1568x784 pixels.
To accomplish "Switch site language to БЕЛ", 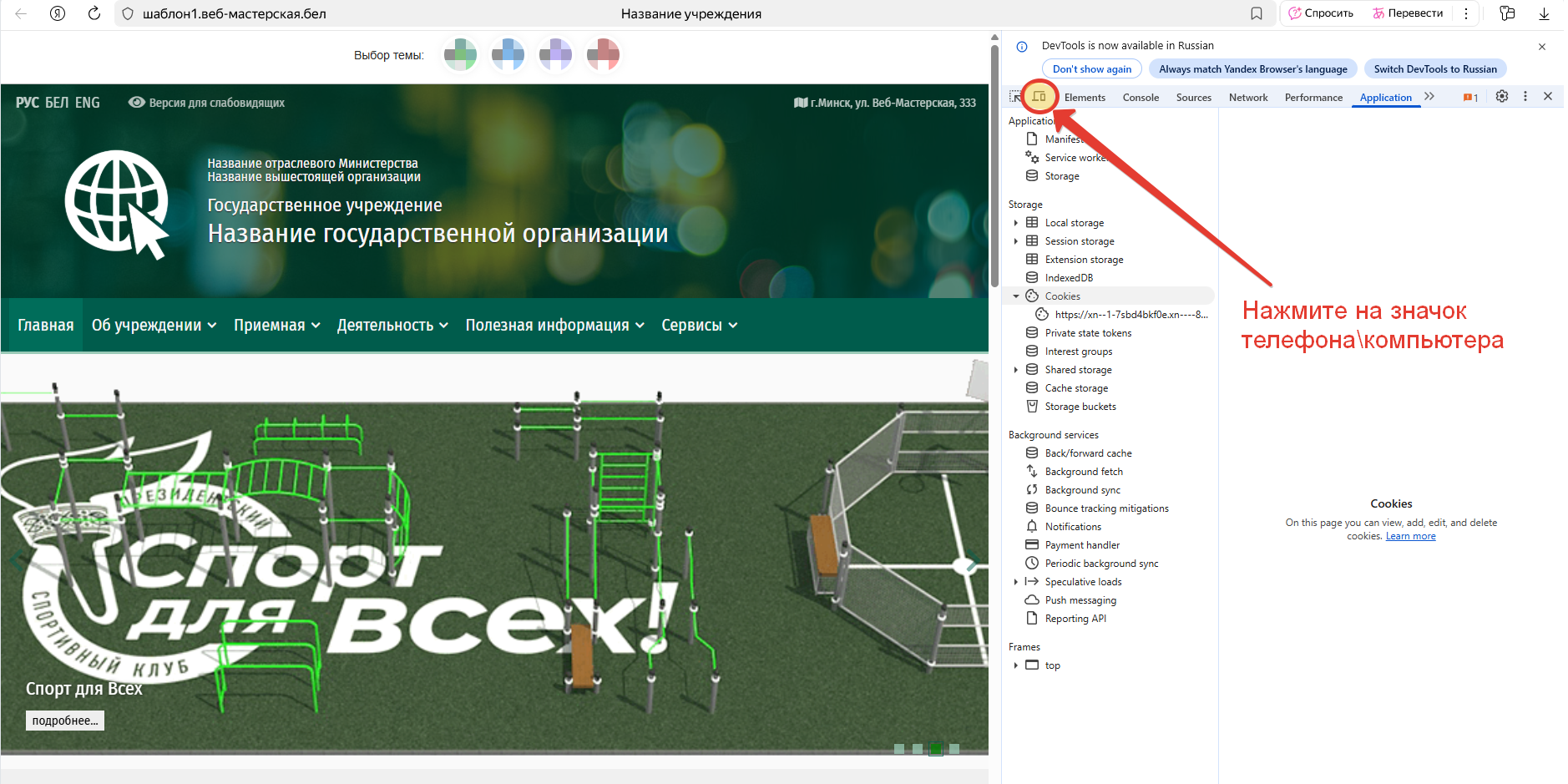I will click(57, 103).
